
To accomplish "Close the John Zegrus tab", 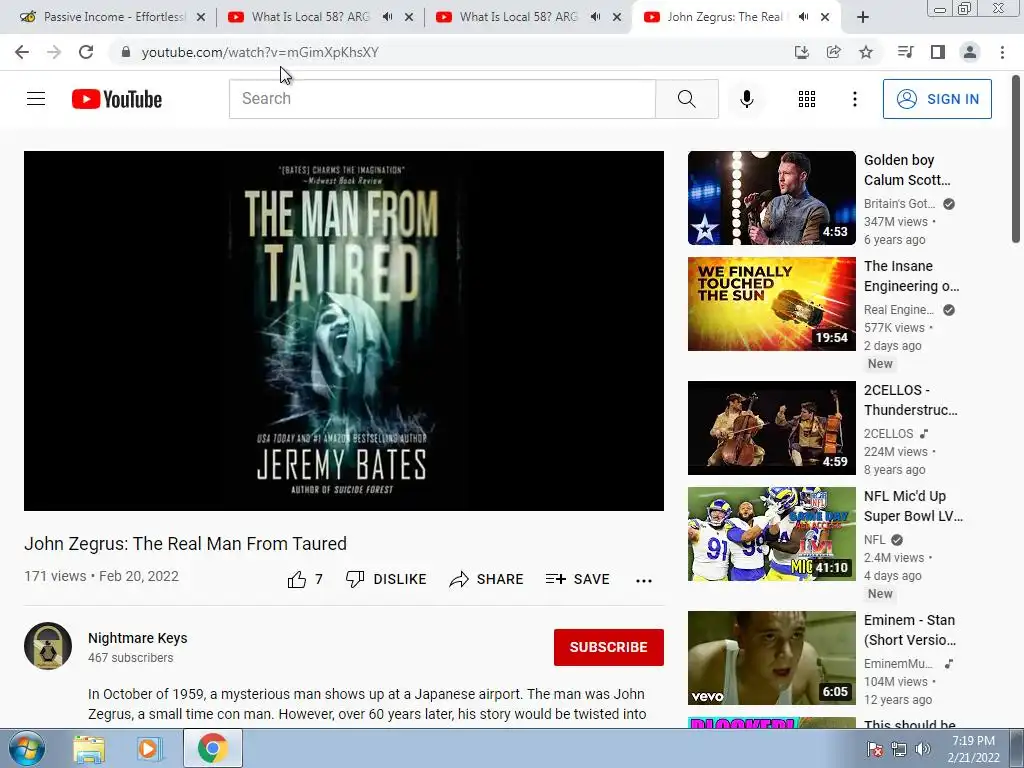I will (825, 18).
